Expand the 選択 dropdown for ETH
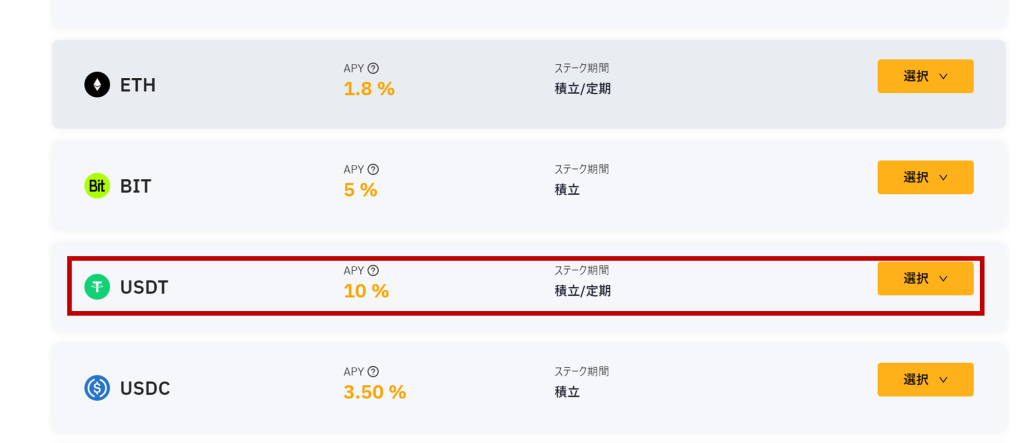This screenshot has width=1024, height=443. point(925,76)
